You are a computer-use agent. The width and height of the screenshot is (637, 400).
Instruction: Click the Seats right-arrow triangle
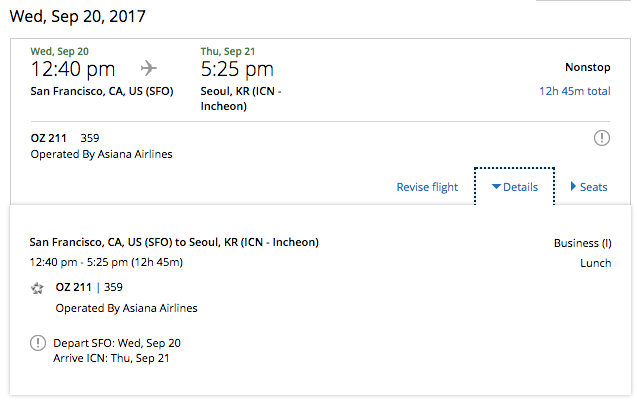(573, 186)
